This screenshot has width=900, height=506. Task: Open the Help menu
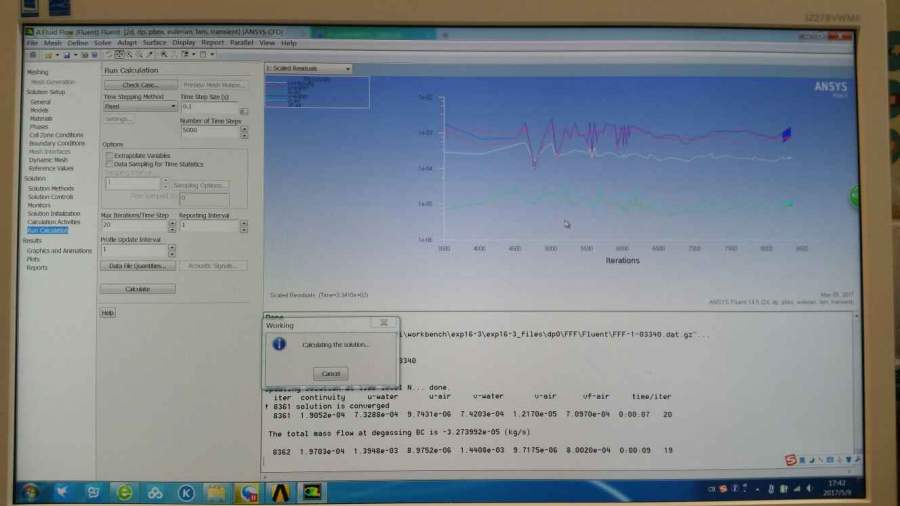click(289, 43)
